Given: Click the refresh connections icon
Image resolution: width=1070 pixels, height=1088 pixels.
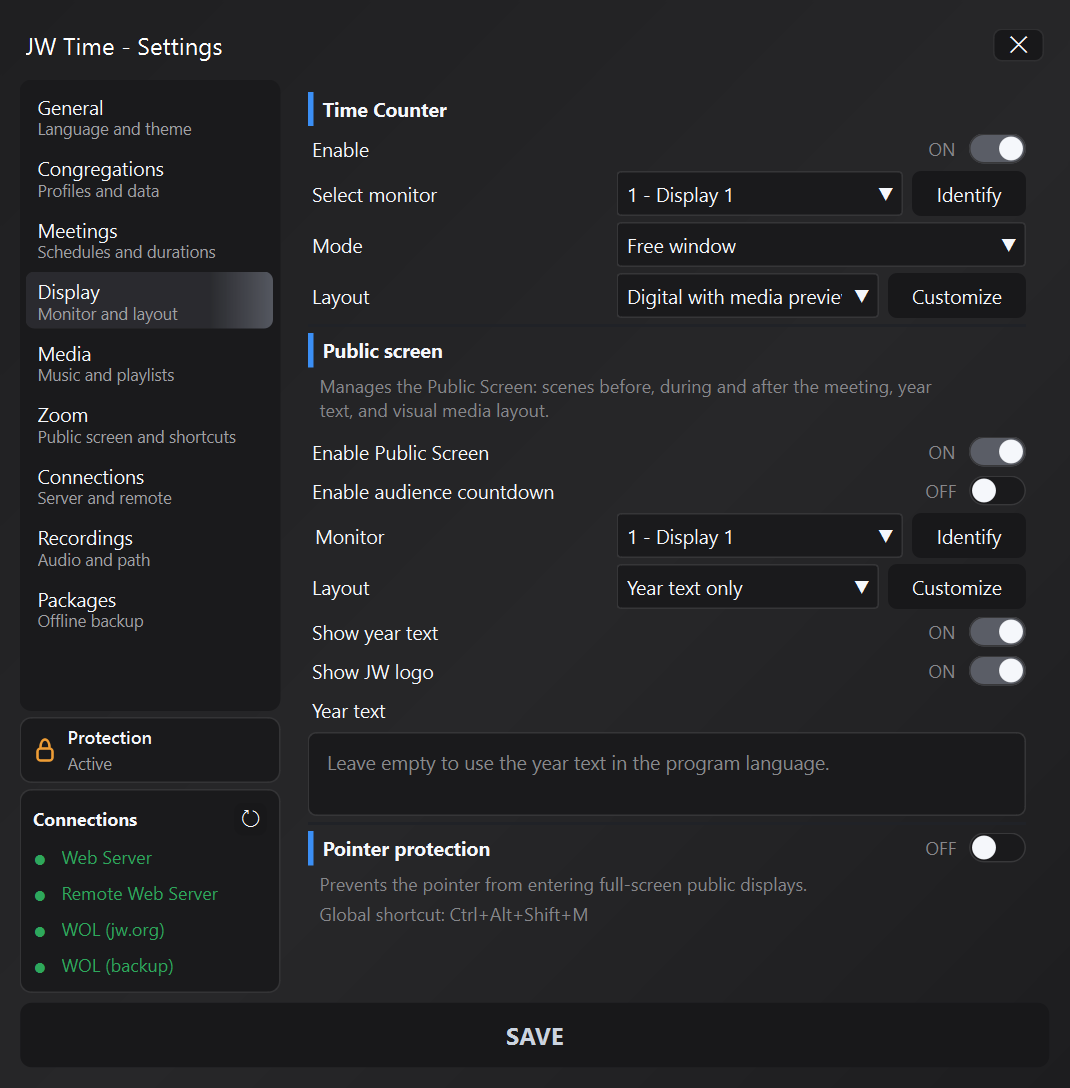Looking at the screenshot, I should tap(250, 819).
